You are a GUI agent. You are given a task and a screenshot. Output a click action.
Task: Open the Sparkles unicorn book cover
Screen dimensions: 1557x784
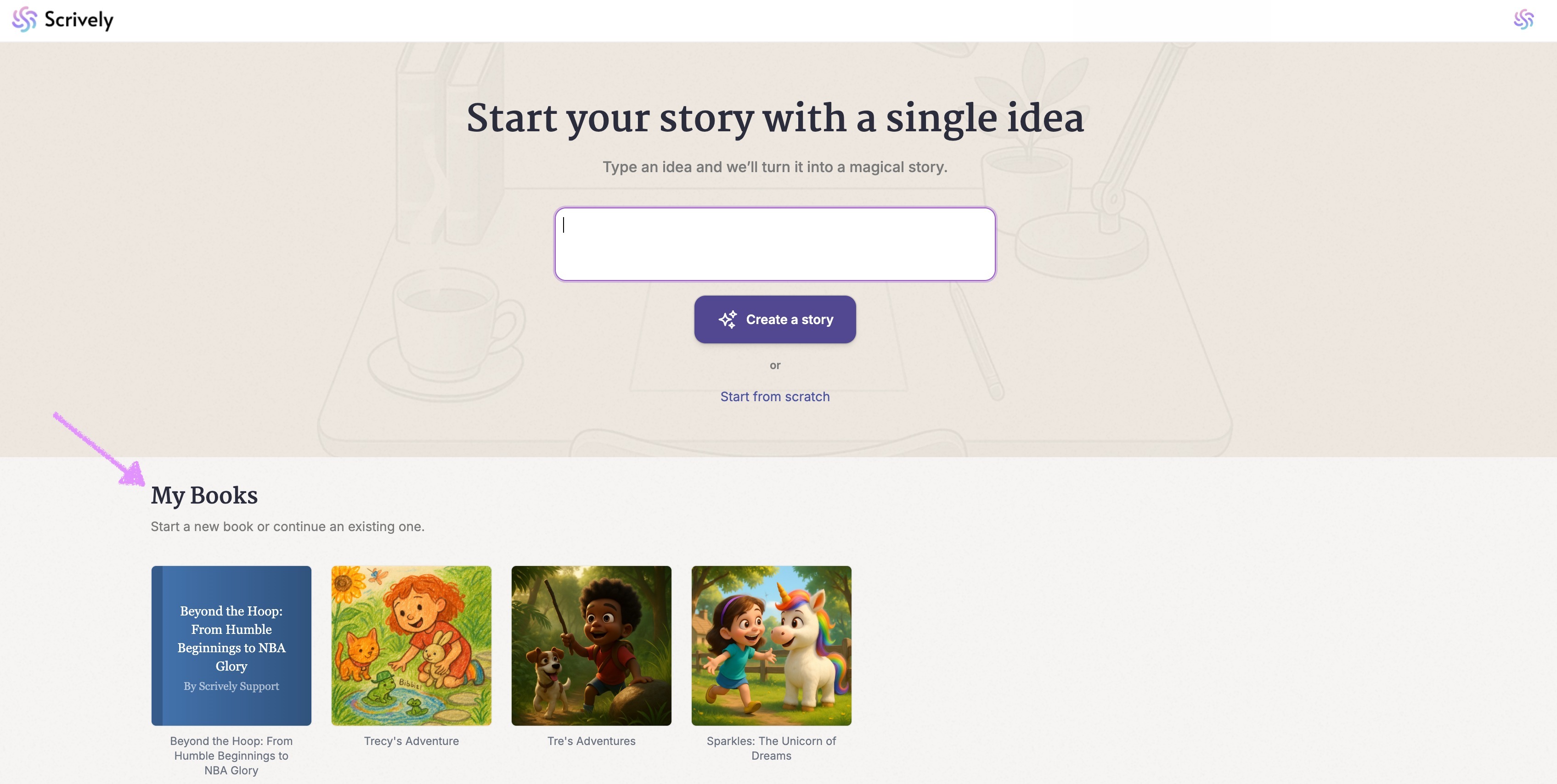tap(771, 646)
